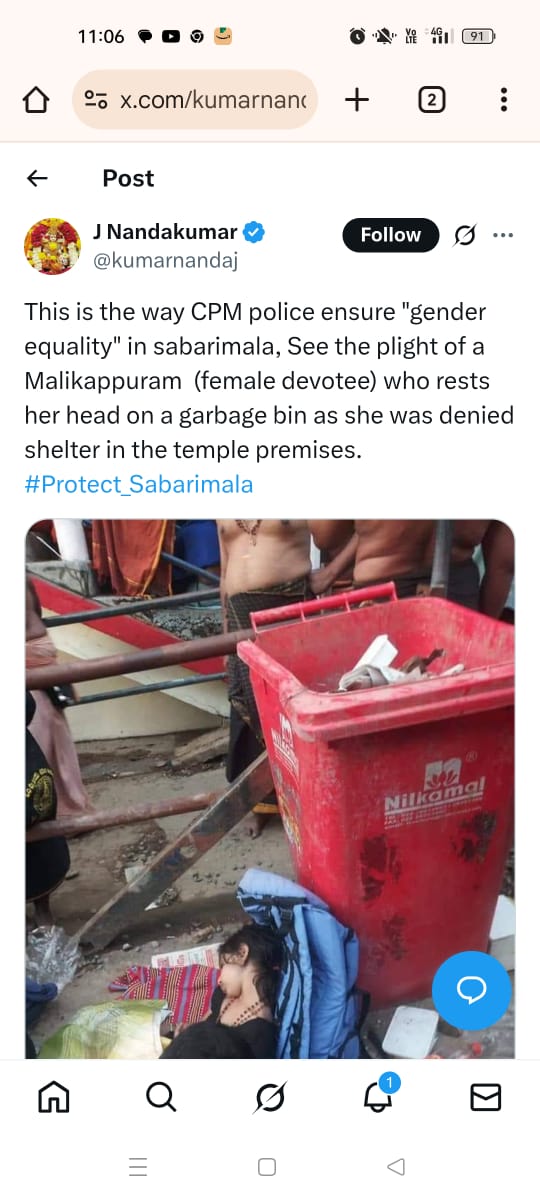
Task: Open the garbage bin photo in the post
Action: (270, 789)
